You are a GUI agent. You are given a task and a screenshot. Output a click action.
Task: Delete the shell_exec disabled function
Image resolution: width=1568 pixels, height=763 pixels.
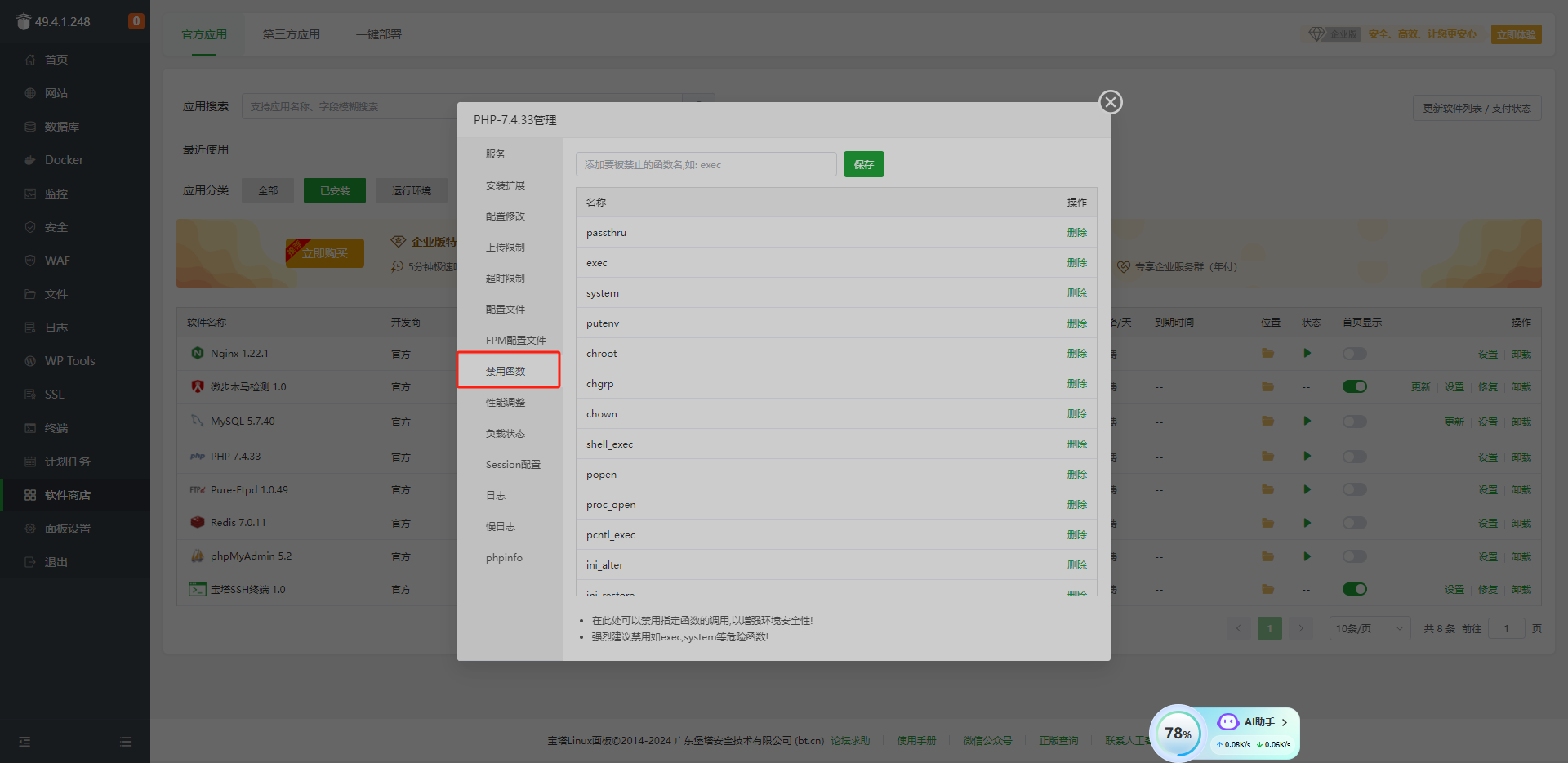1076,444
